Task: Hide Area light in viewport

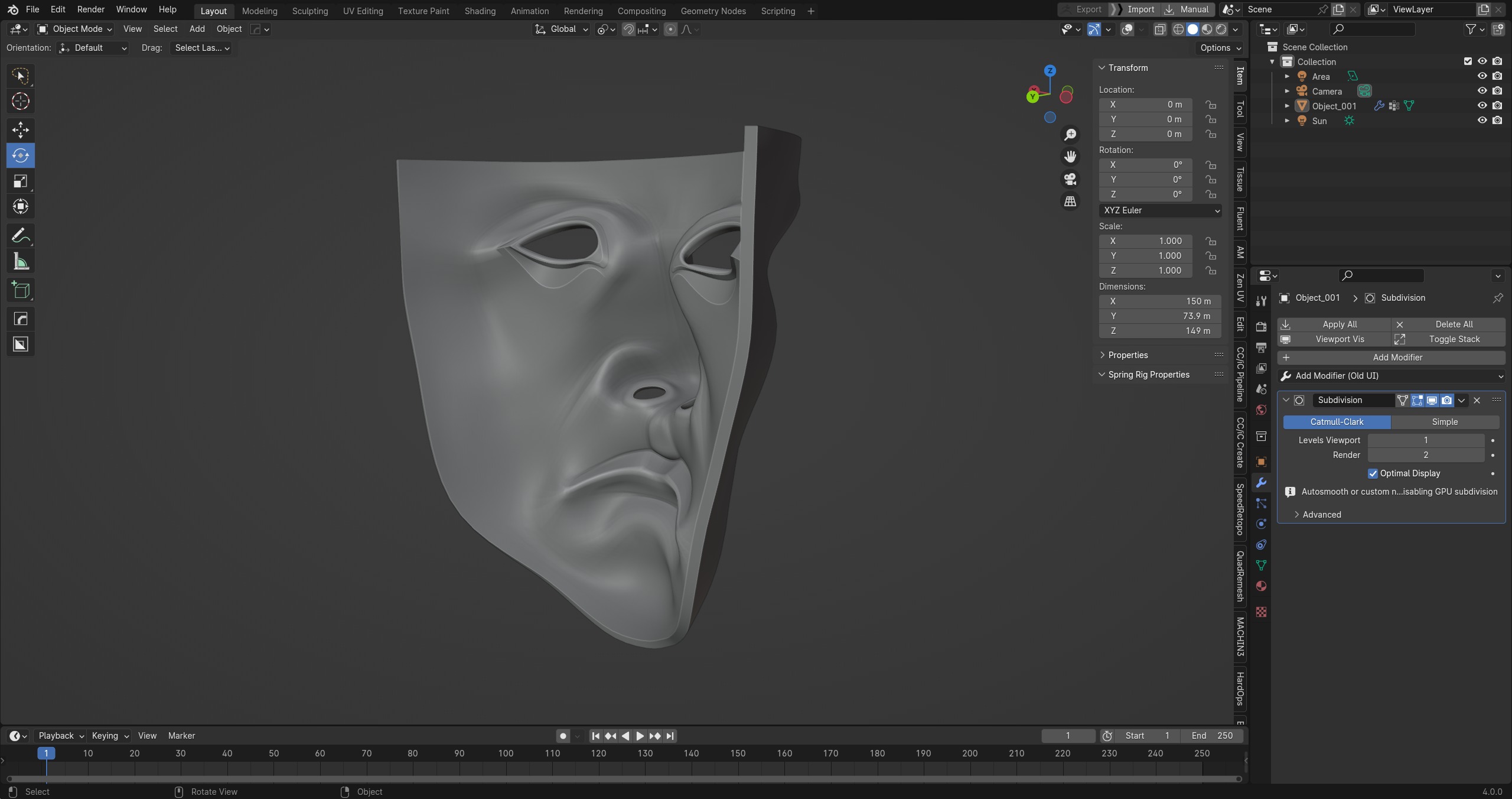Action: [1482, 76]
